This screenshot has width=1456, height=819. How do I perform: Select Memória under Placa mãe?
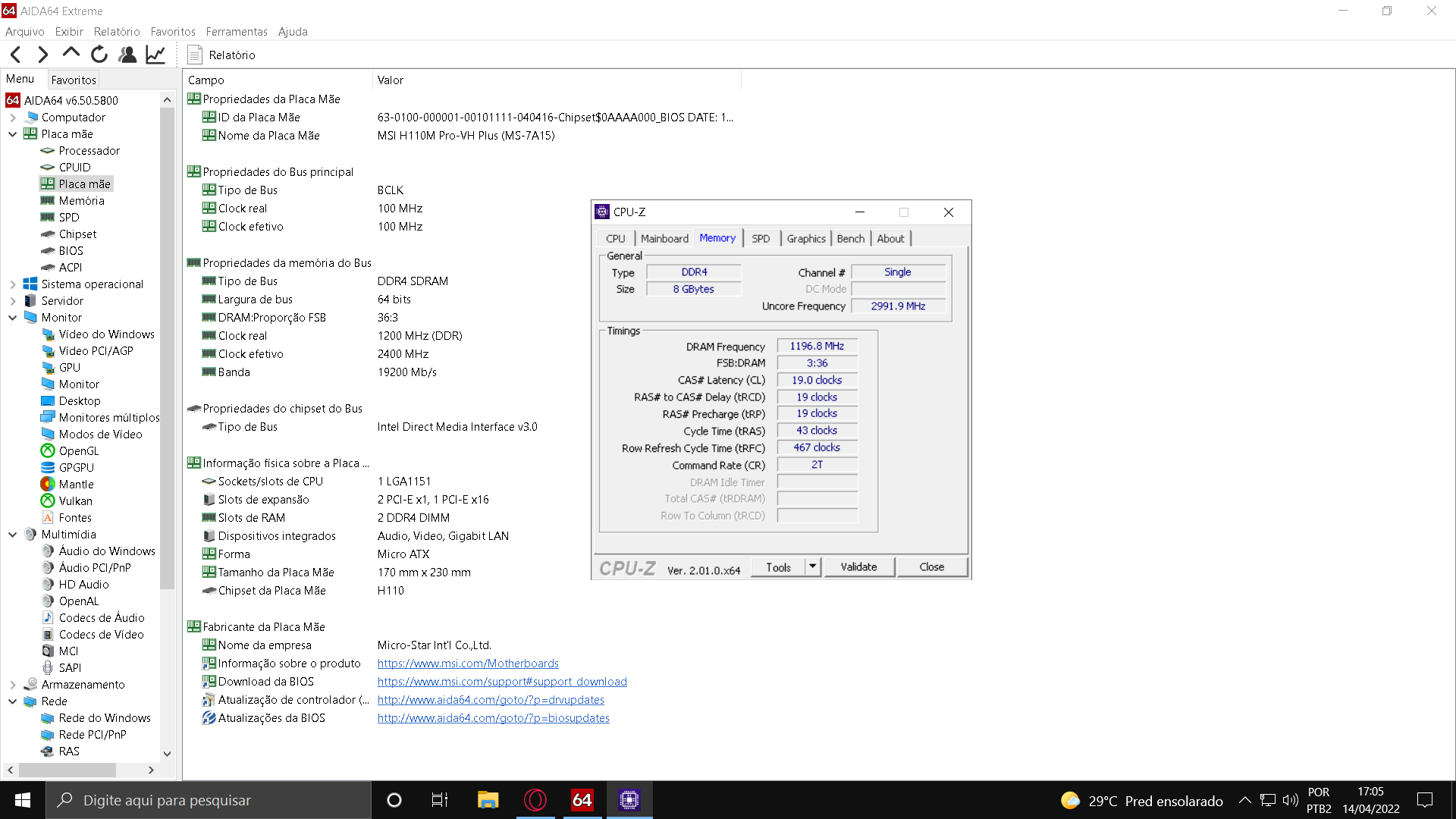pyautogui.click(x=81, y=200)
